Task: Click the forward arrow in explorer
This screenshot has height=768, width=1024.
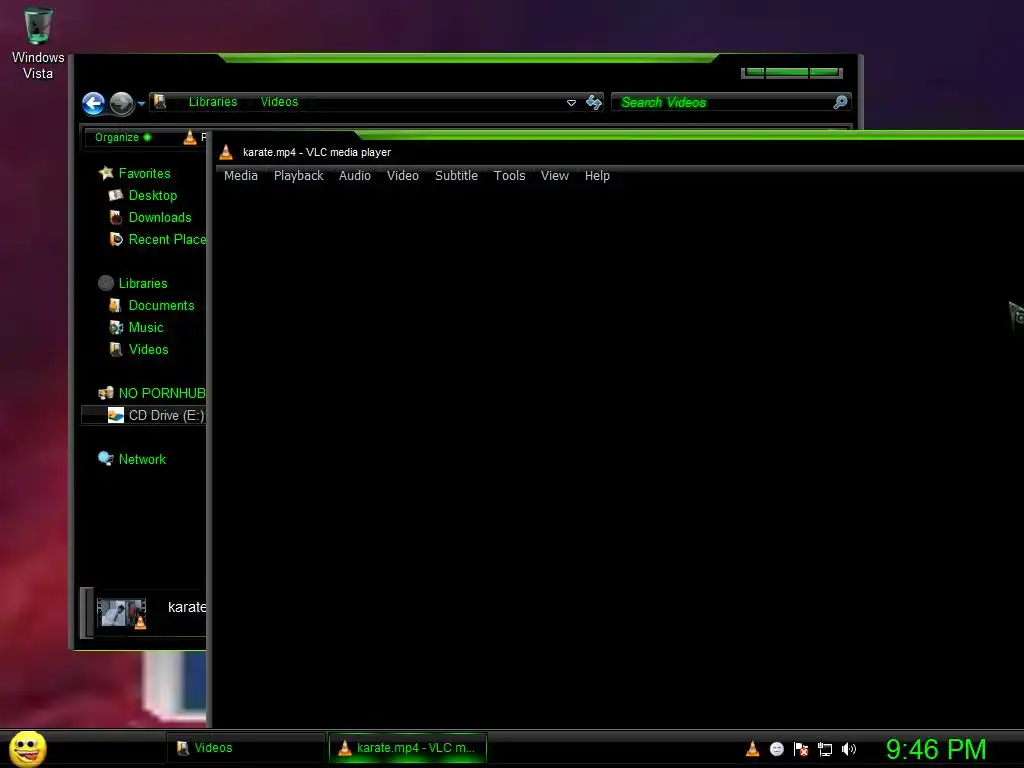Action: point(121,103)
